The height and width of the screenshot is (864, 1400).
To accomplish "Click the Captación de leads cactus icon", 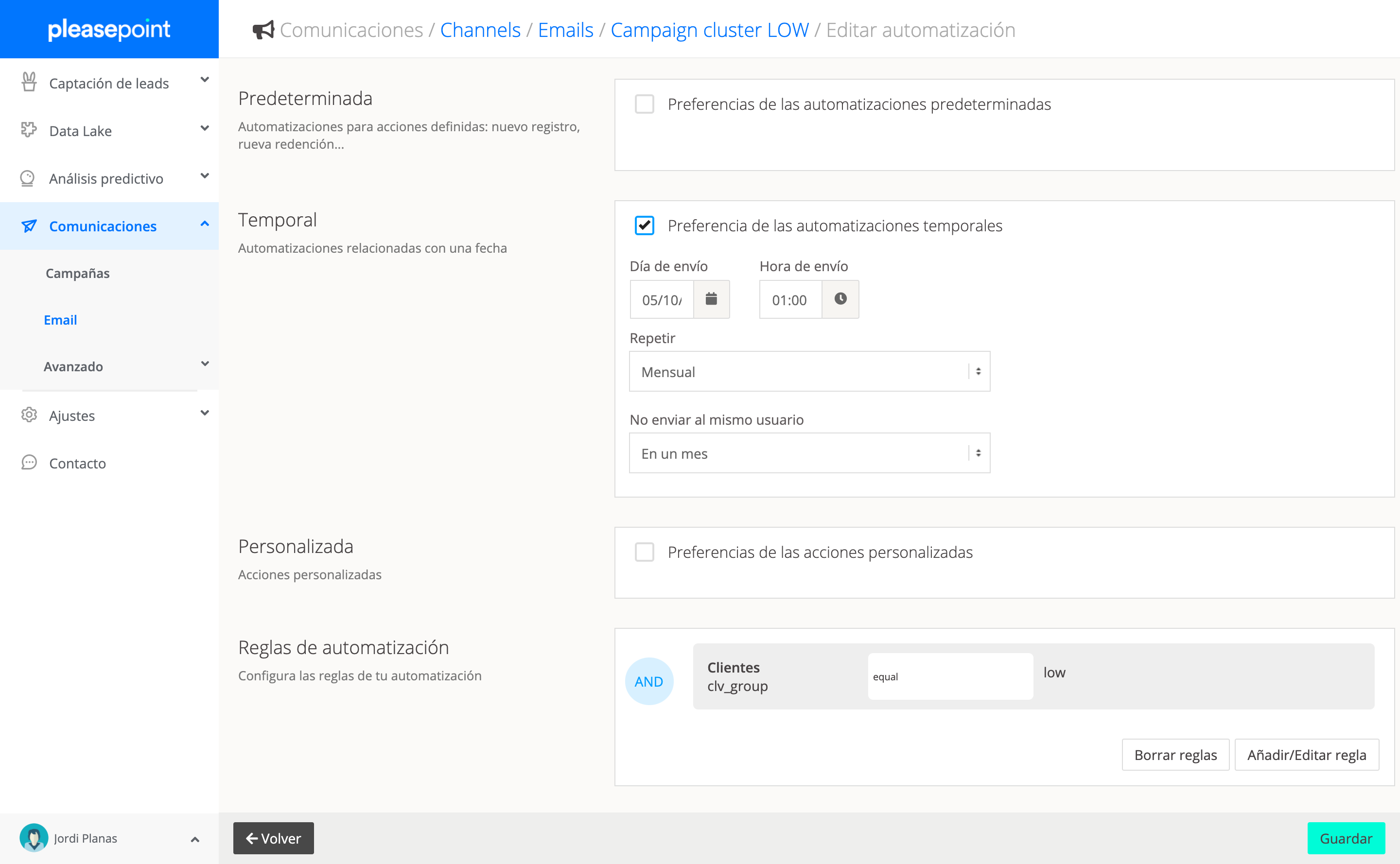I will point(29,82).
